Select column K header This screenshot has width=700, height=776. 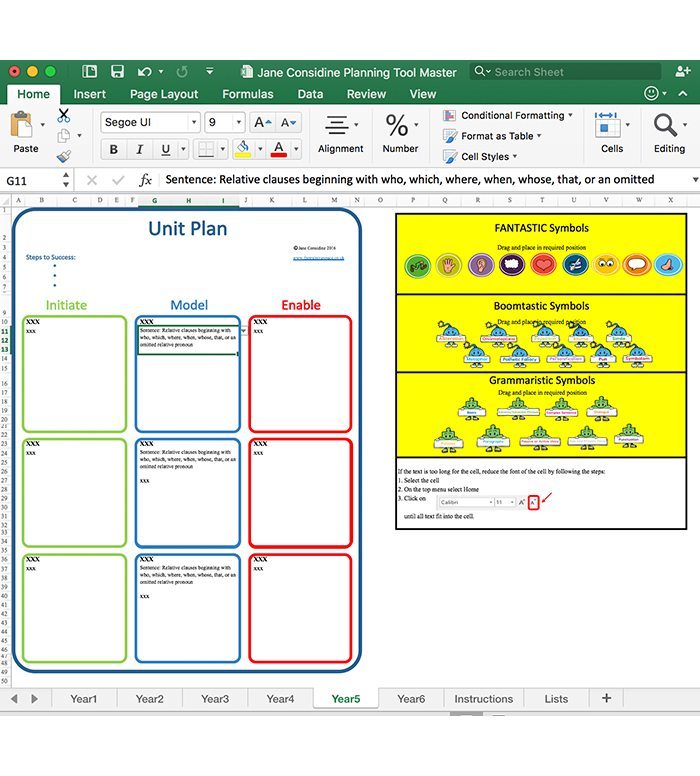272,200
